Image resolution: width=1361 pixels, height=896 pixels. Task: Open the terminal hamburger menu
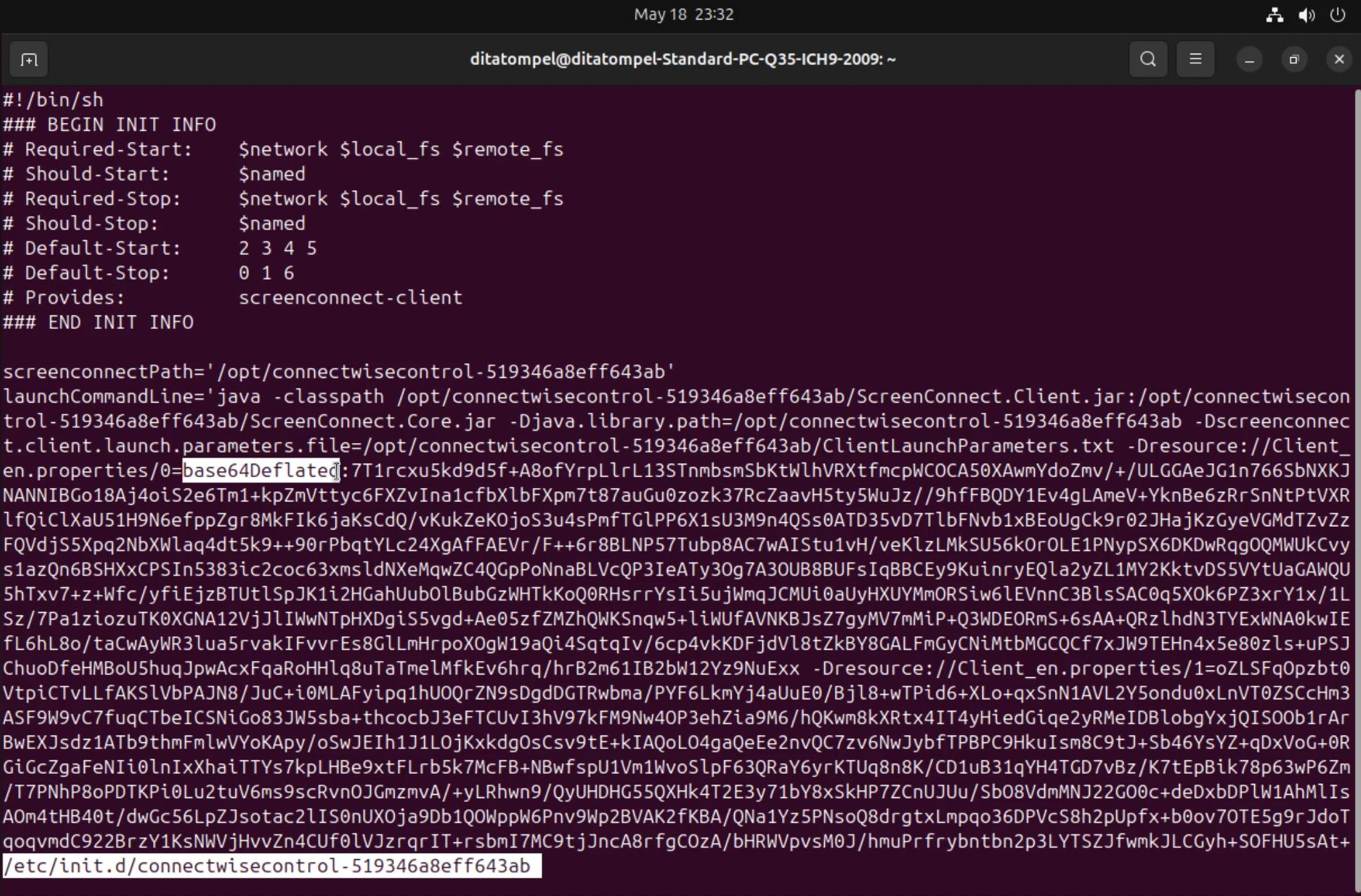click(1195, 59)
